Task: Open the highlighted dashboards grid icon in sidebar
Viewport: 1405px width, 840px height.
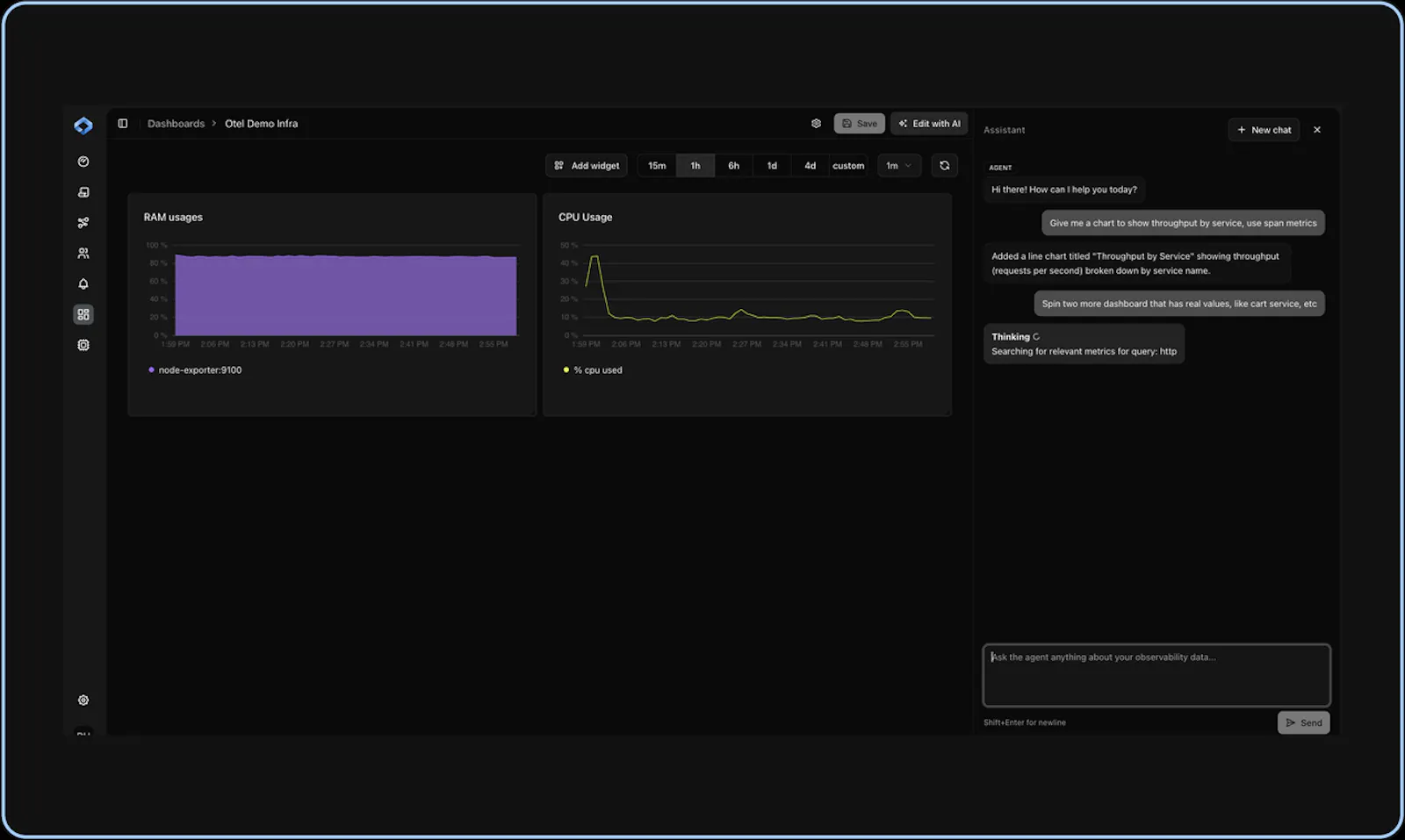Action: (83, 314)
